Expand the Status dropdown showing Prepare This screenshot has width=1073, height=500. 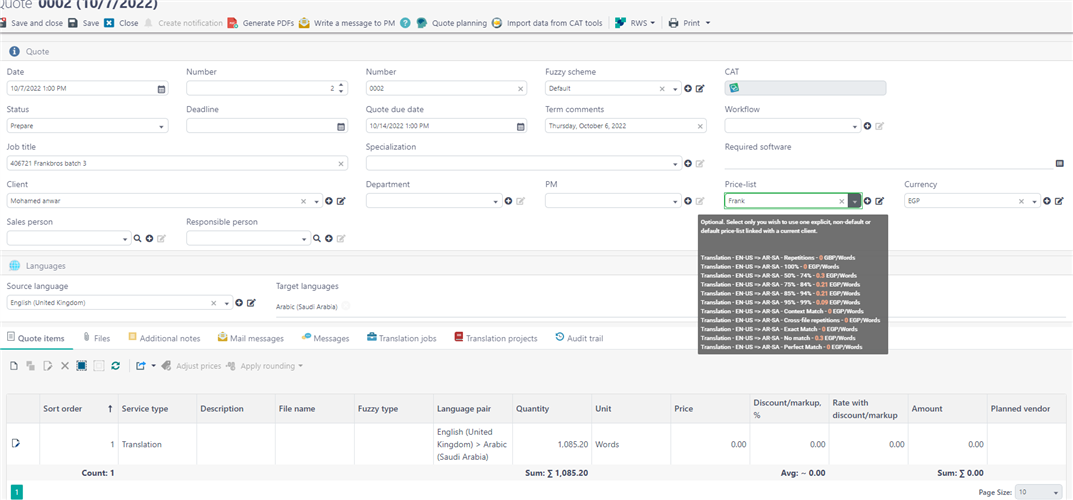coord(162,127)
